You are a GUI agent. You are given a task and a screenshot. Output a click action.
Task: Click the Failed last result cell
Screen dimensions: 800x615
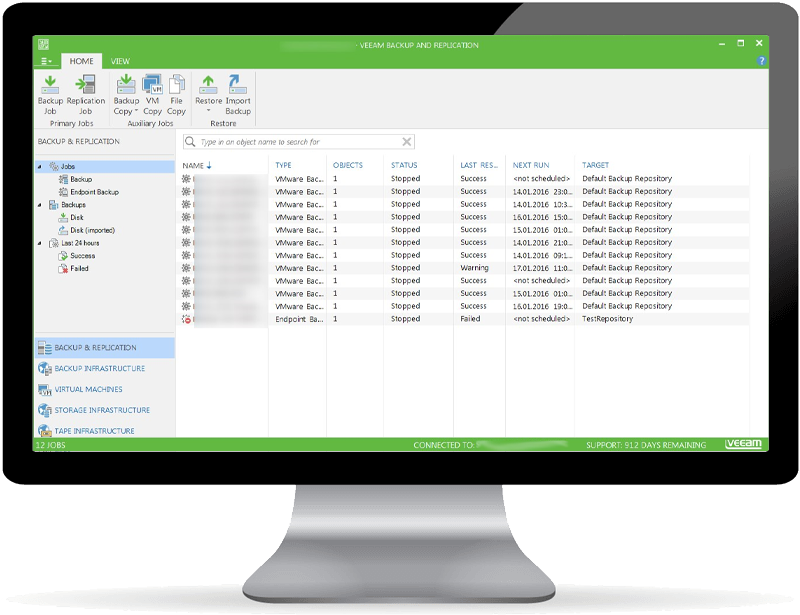tap(470, 319)
